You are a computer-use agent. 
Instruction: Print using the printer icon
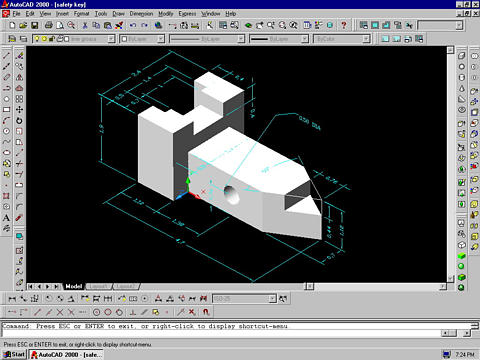click(x=49, y=25)
